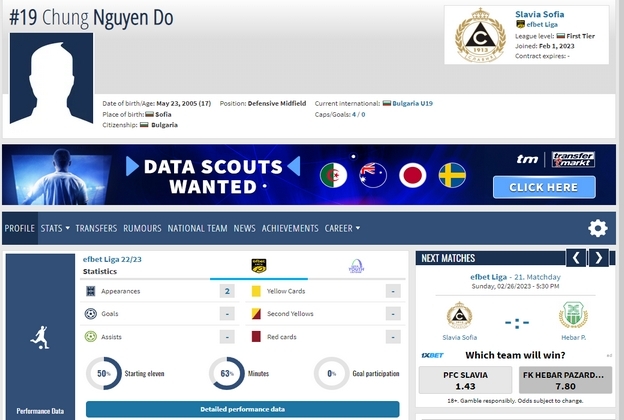Select the efbet Liga logo in statistics header
The height and width of the screenshot is (420, 624).
pyautogui.click(x=259, y=265)
